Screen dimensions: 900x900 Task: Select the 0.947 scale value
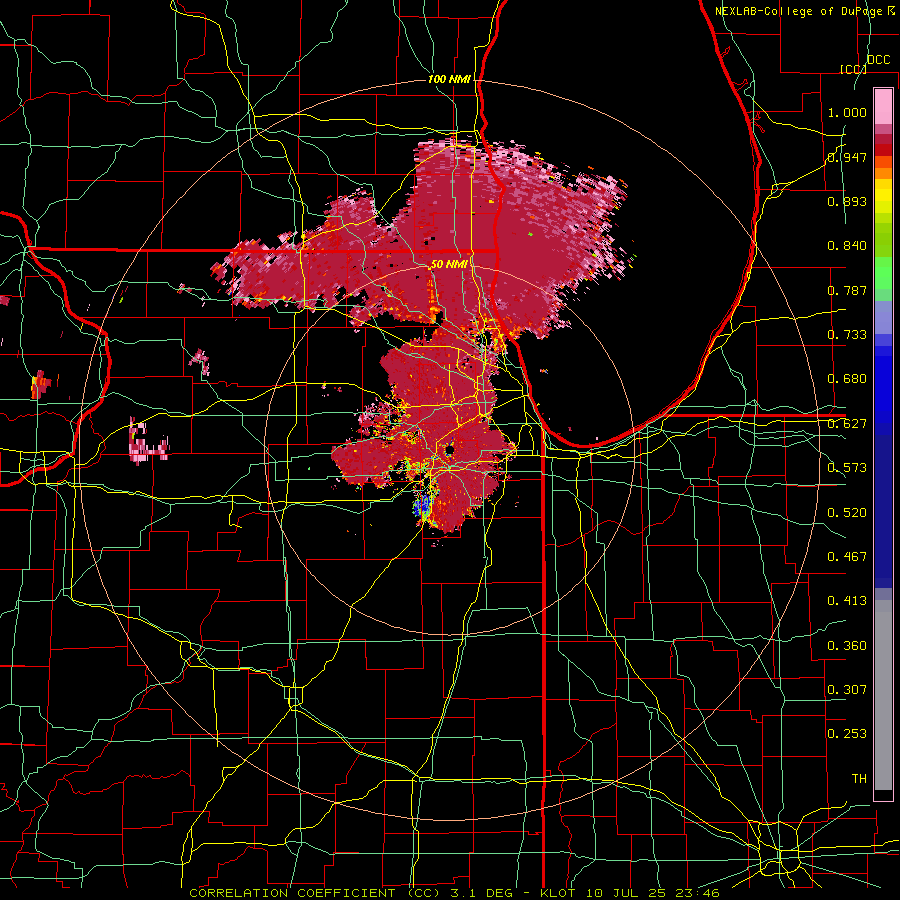pos(847,157)
